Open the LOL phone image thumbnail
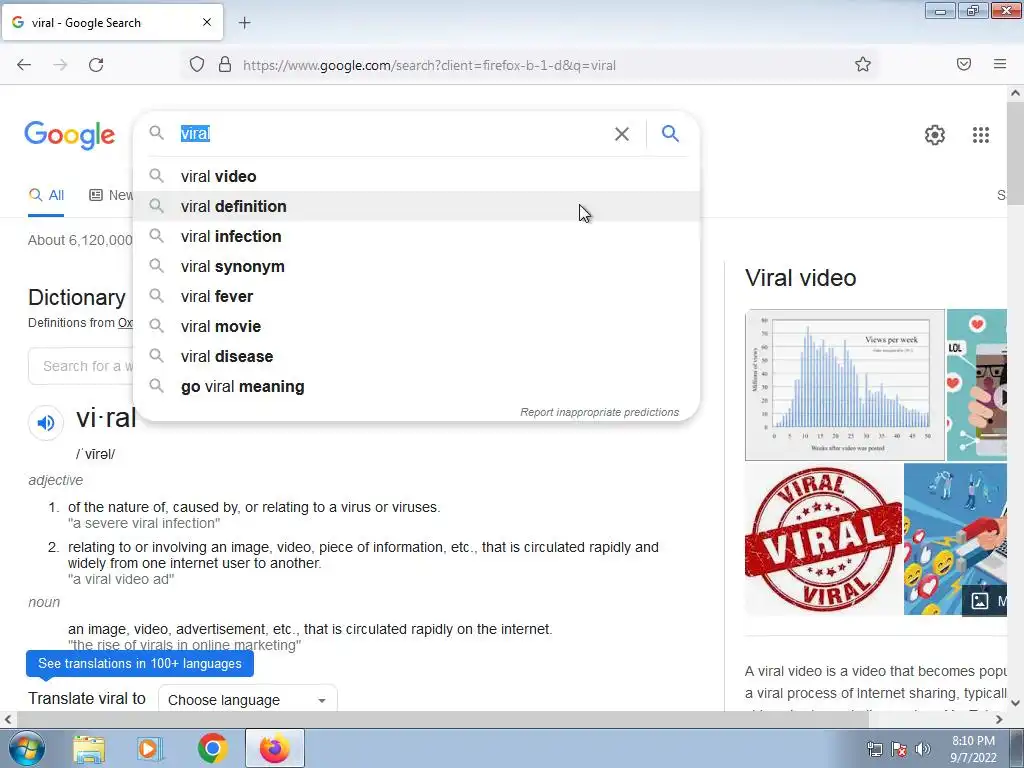 tap(977, 385)
